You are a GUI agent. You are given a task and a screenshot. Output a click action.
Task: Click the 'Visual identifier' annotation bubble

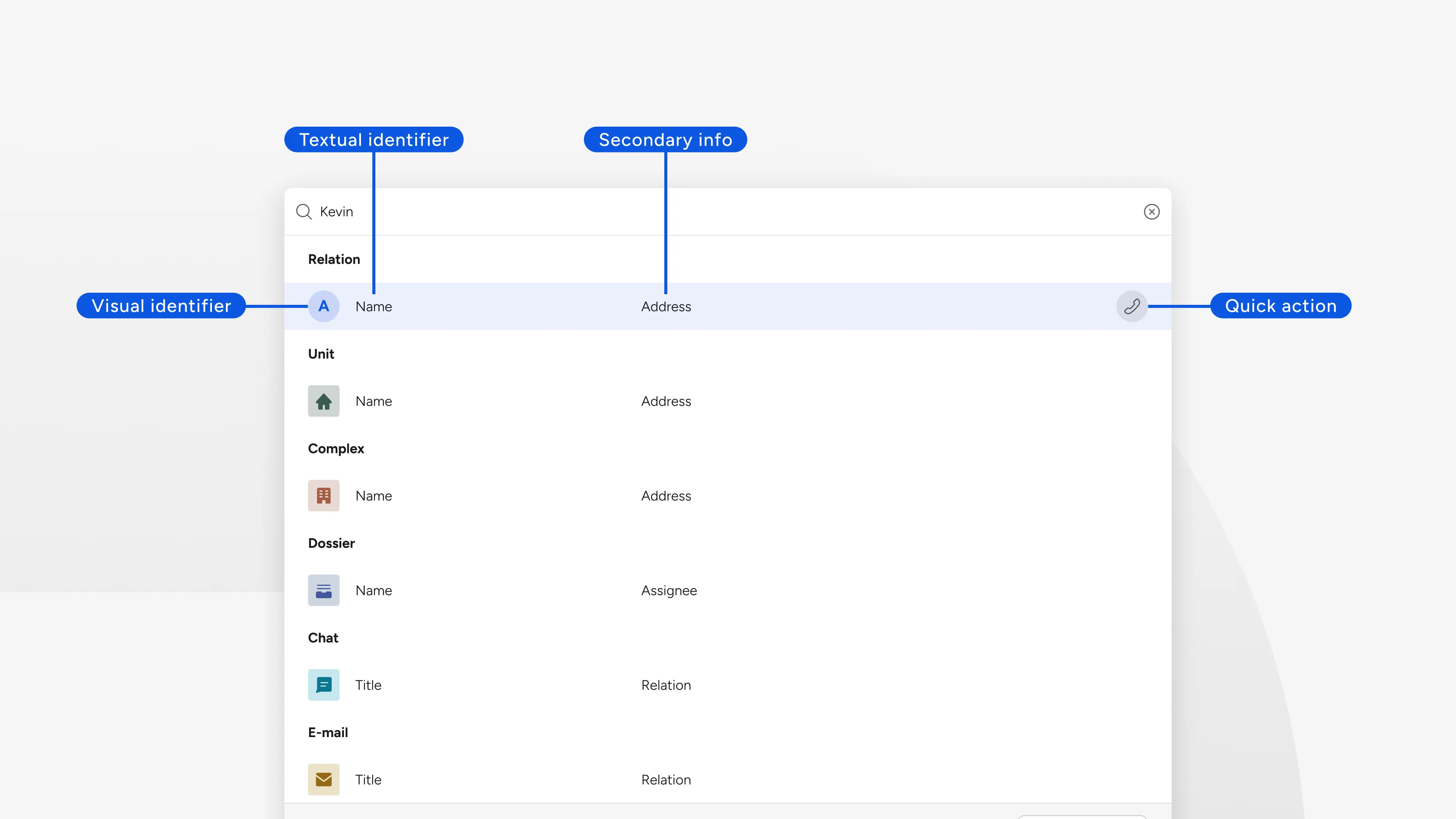161,305
